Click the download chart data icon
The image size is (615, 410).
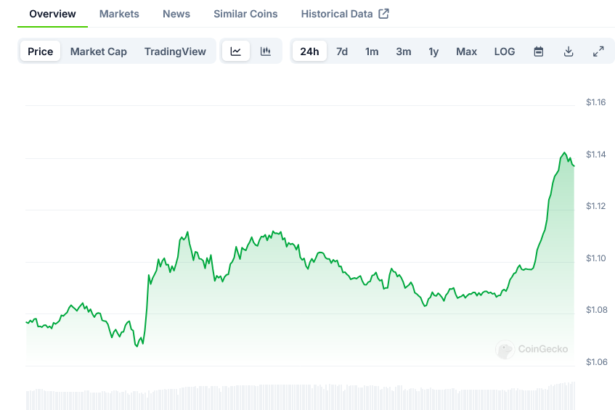pyautogui.click(x=568, y=52)
